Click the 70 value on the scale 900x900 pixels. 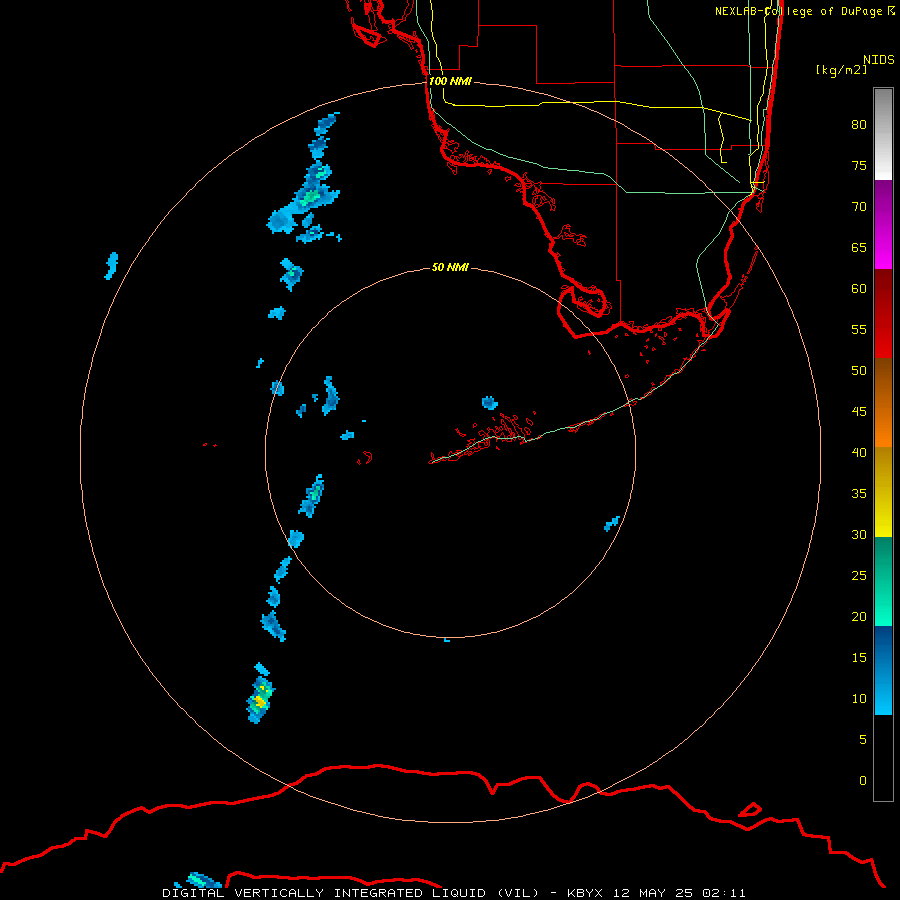coord(859,207)
